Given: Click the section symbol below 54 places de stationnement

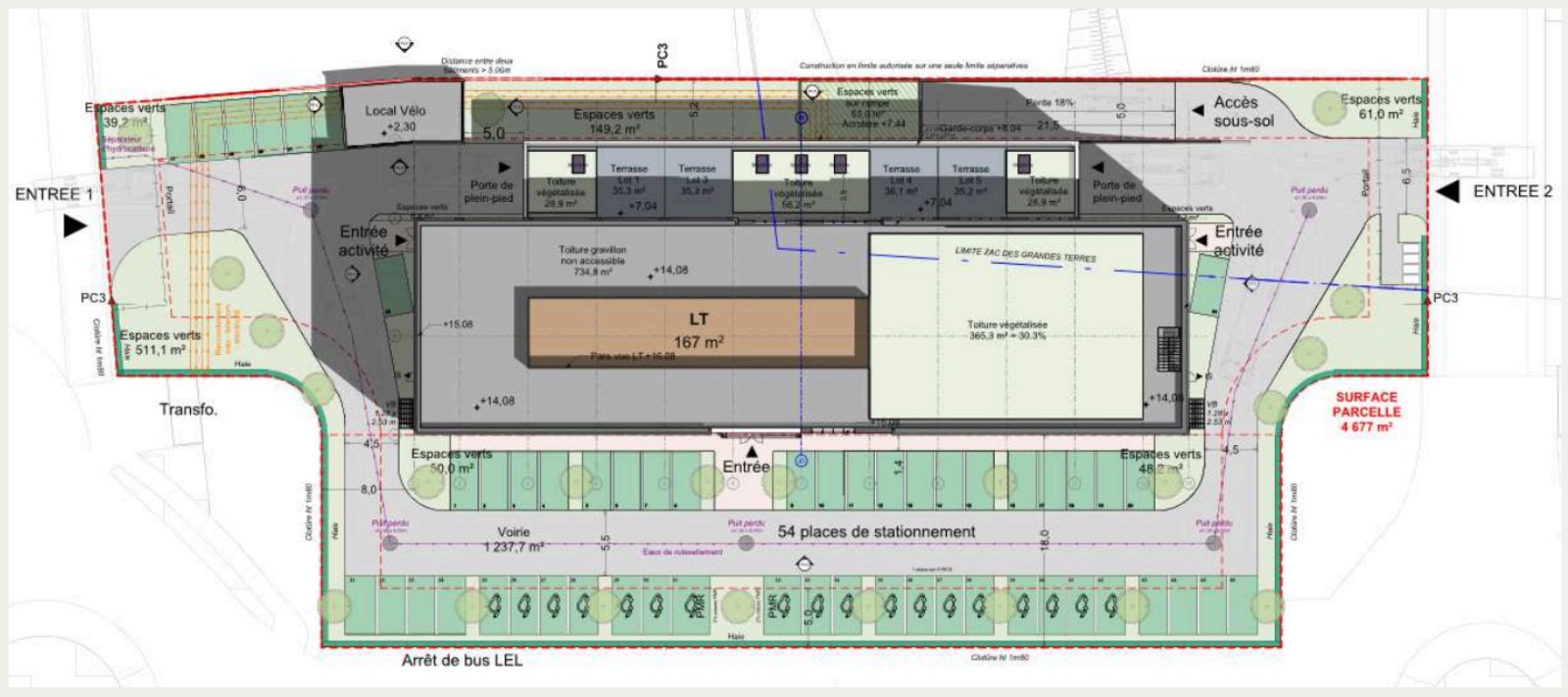Looking at the screenshot, I should pos(805,564).
